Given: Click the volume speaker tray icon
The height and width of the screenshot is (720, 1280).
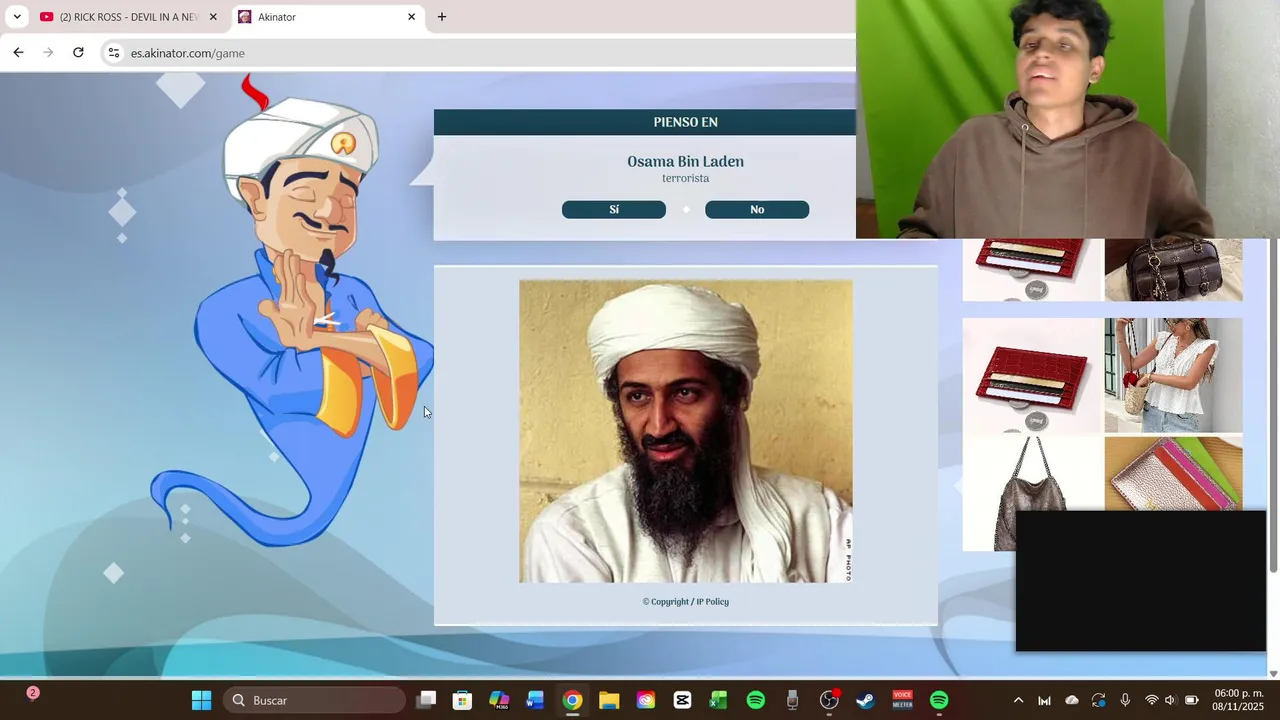Looking at the screenshot, I should pyautogui.click(x=1171, y=700).
